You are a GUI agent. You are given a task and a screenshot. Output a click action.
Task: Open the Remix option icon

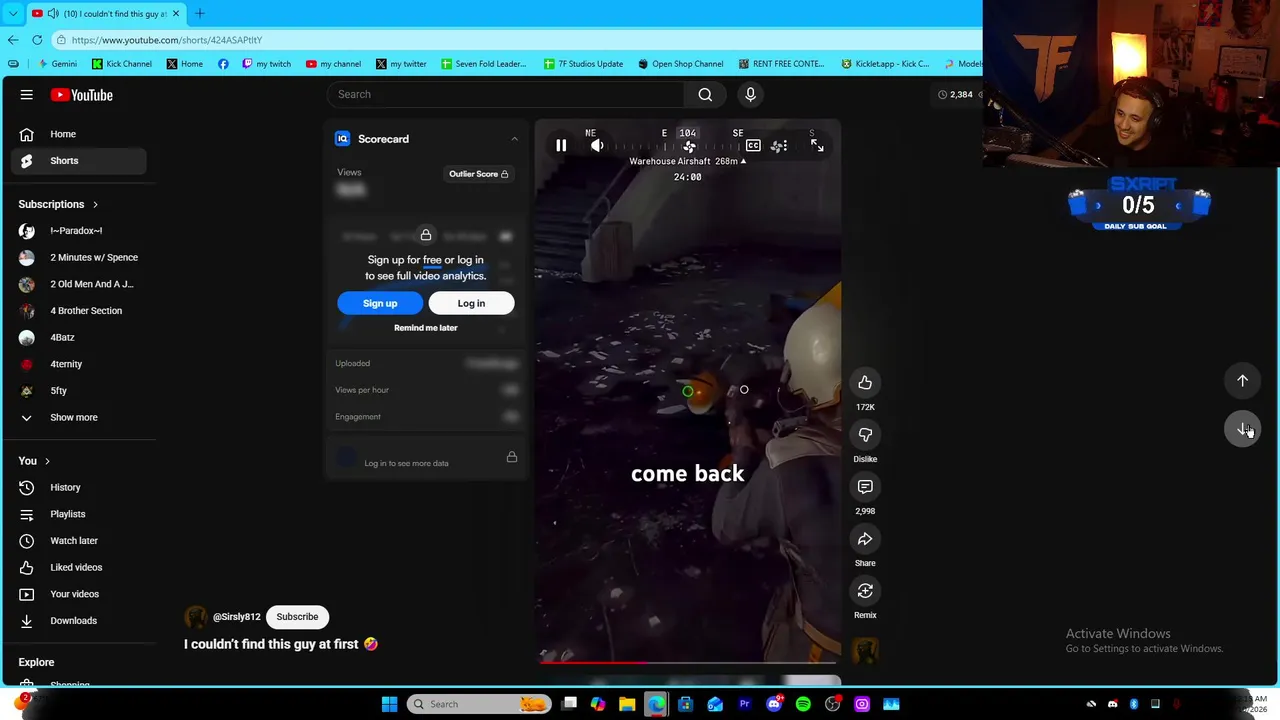point(865,591)
